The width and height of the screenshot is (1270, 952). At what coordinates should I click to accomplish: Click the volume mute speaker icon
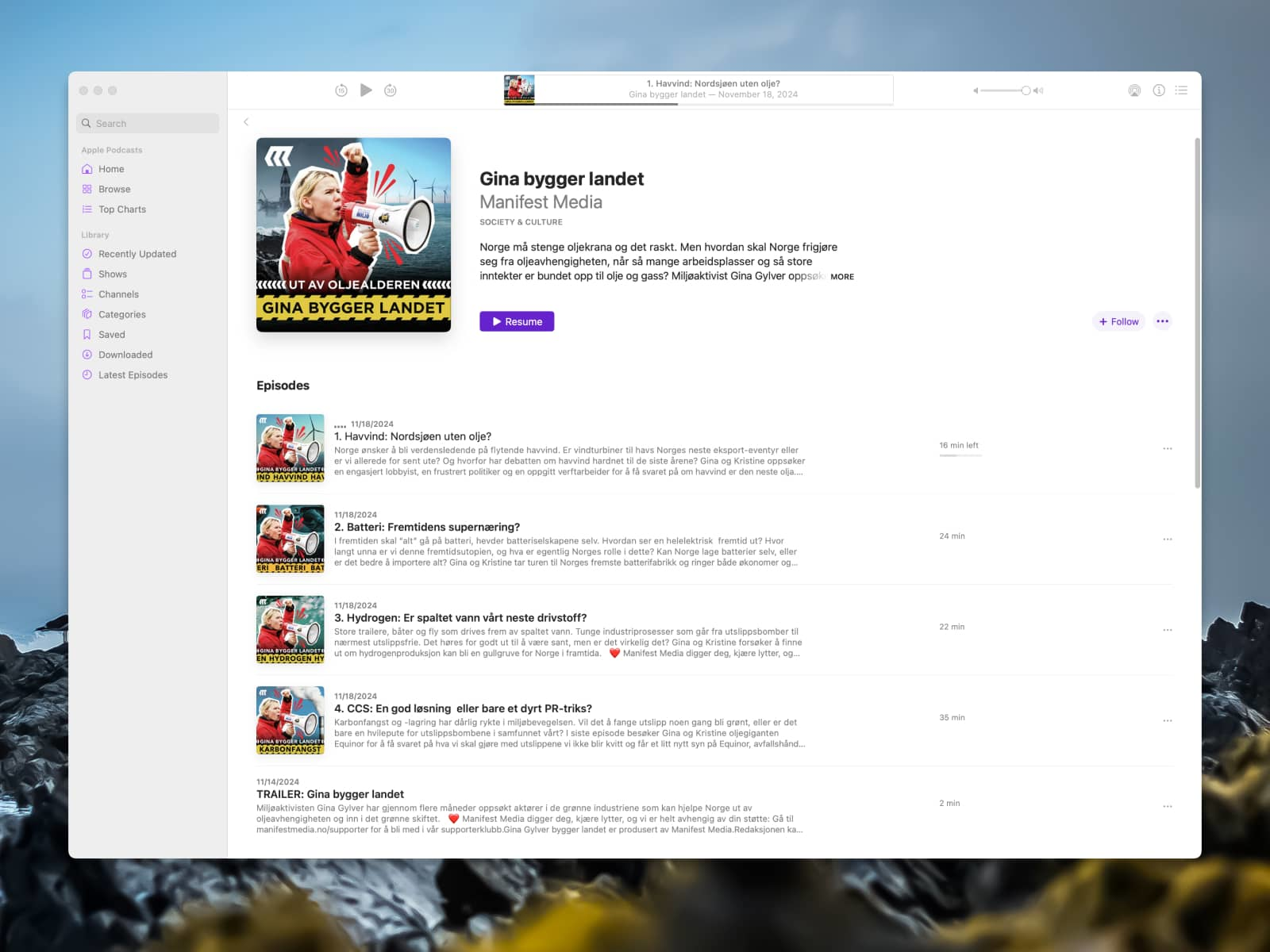(x=976, y=90)
